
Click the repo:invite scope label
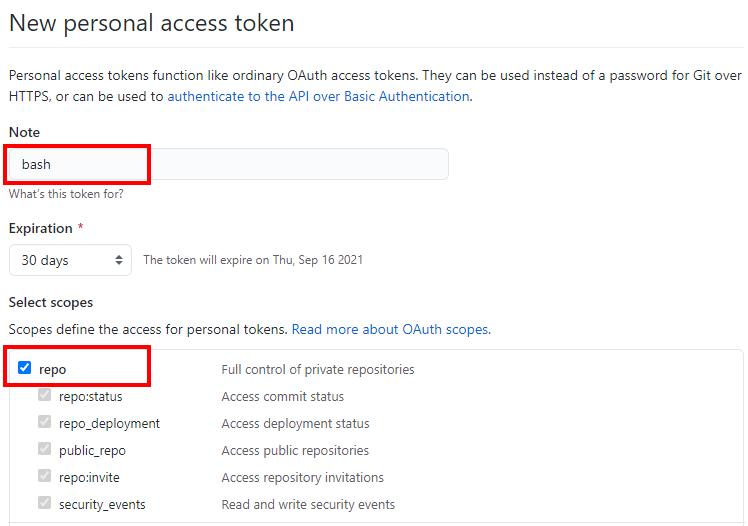(89, 477)
